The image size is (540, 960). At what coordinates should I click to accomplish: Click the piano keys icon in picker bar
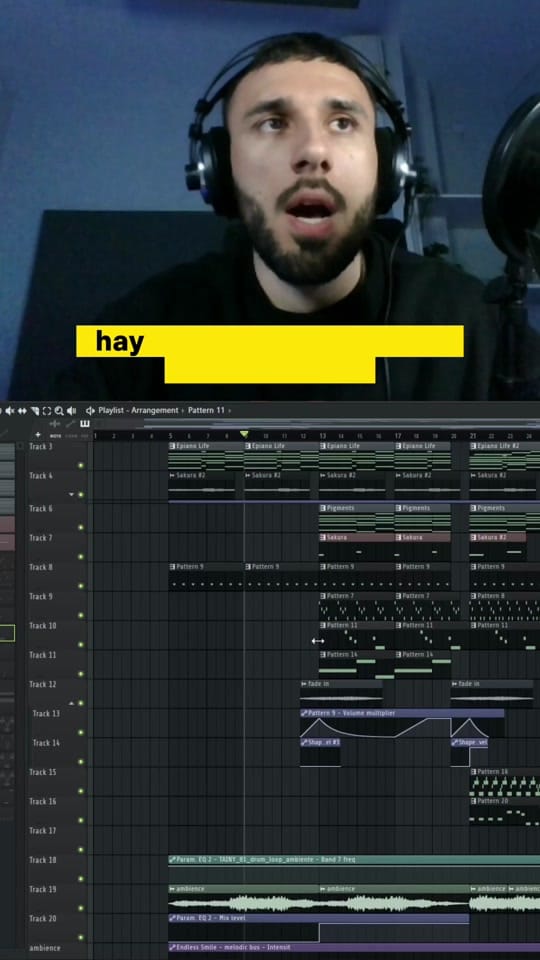84,424
